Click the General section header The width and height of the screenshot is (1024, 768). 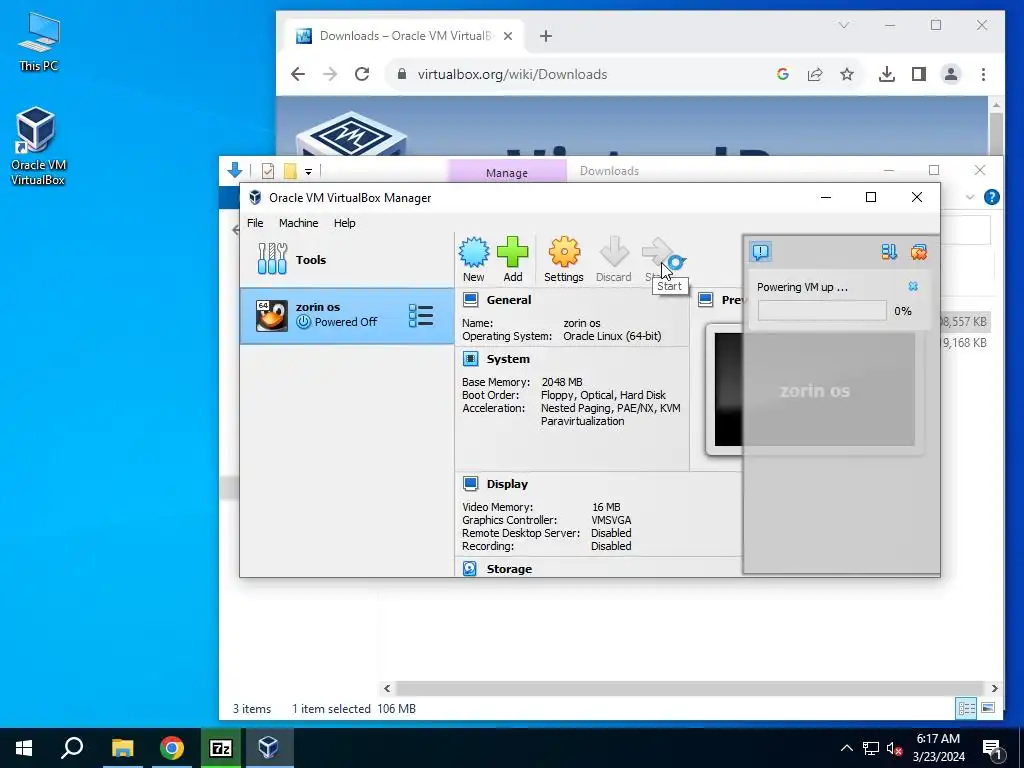coord(508,300)
